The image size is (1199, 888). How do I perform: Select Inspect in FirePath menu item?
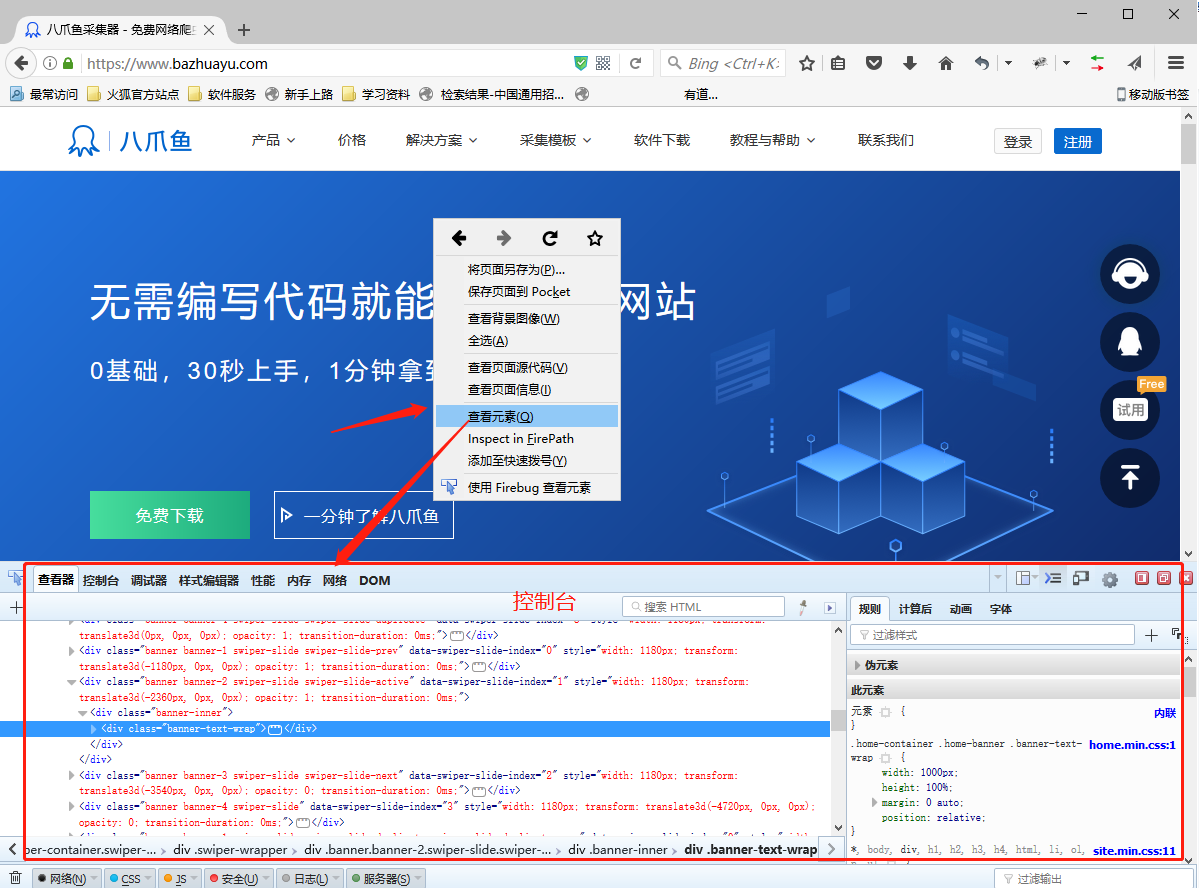pos(527,438)
